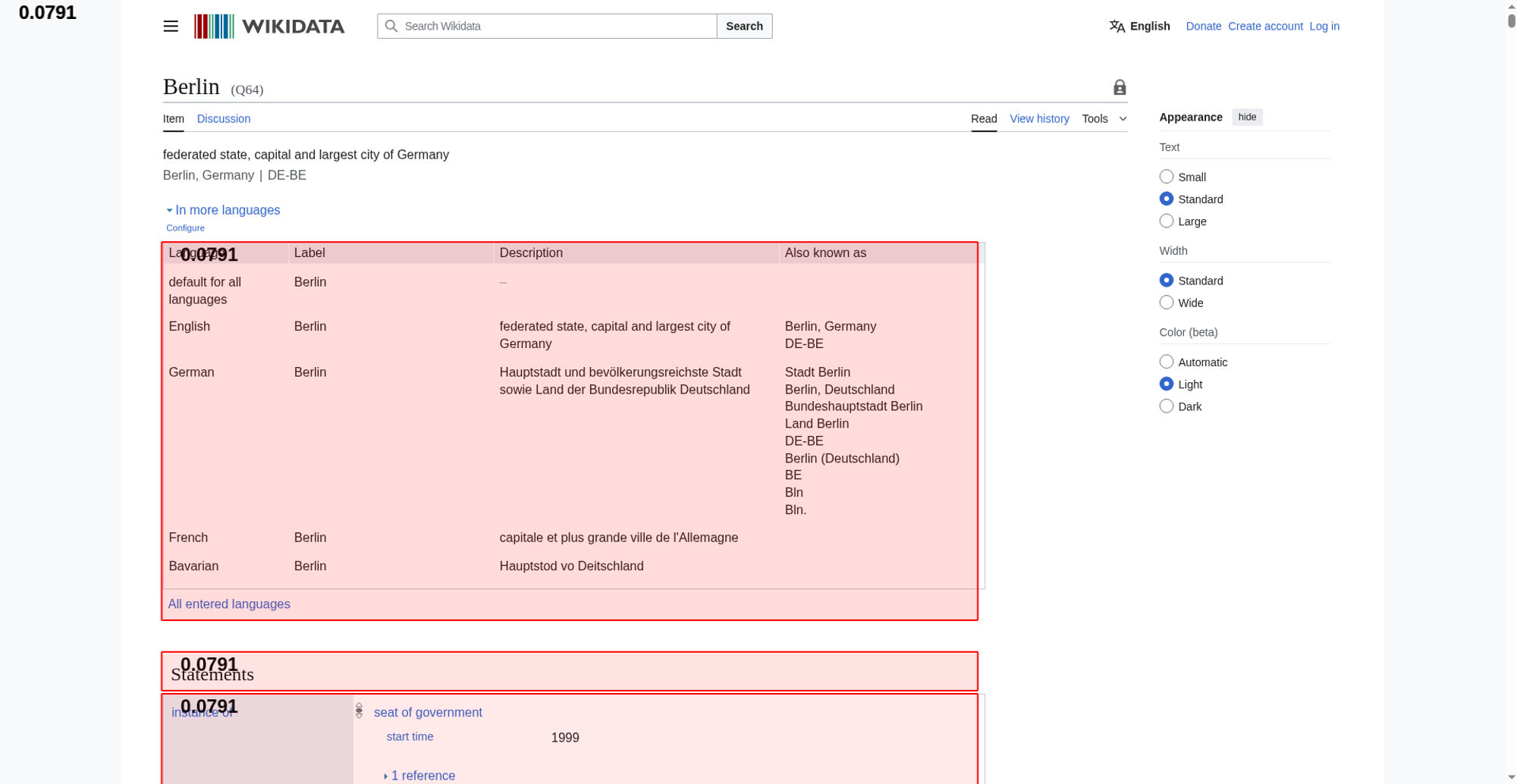Enable the Dark color mode
The width and height of the screenshot is (1517, 784).
pos(1167,406)
